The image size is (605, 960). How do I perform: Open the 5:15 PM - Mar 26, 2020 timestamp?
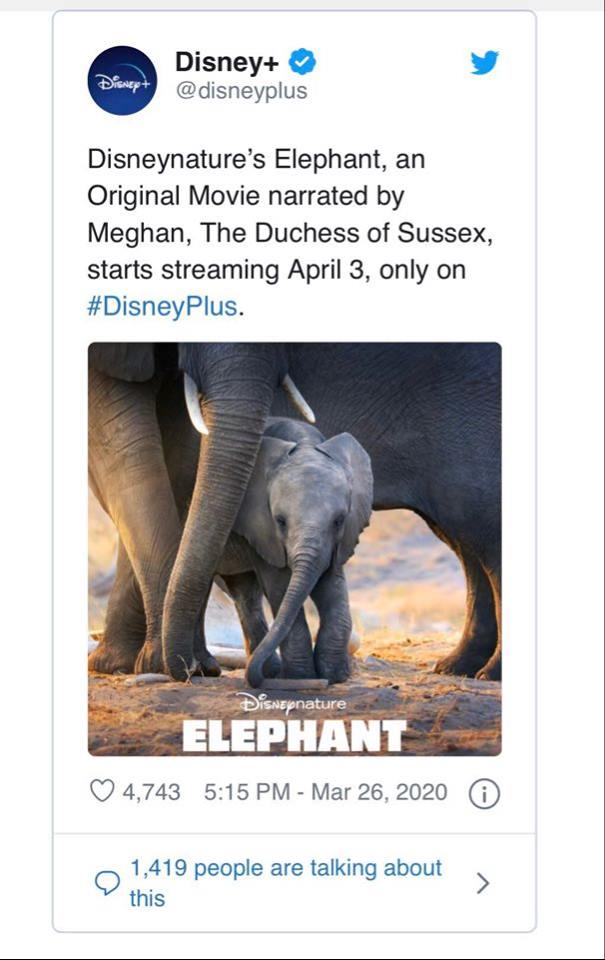pyautogui.click(x=324, y=792)
